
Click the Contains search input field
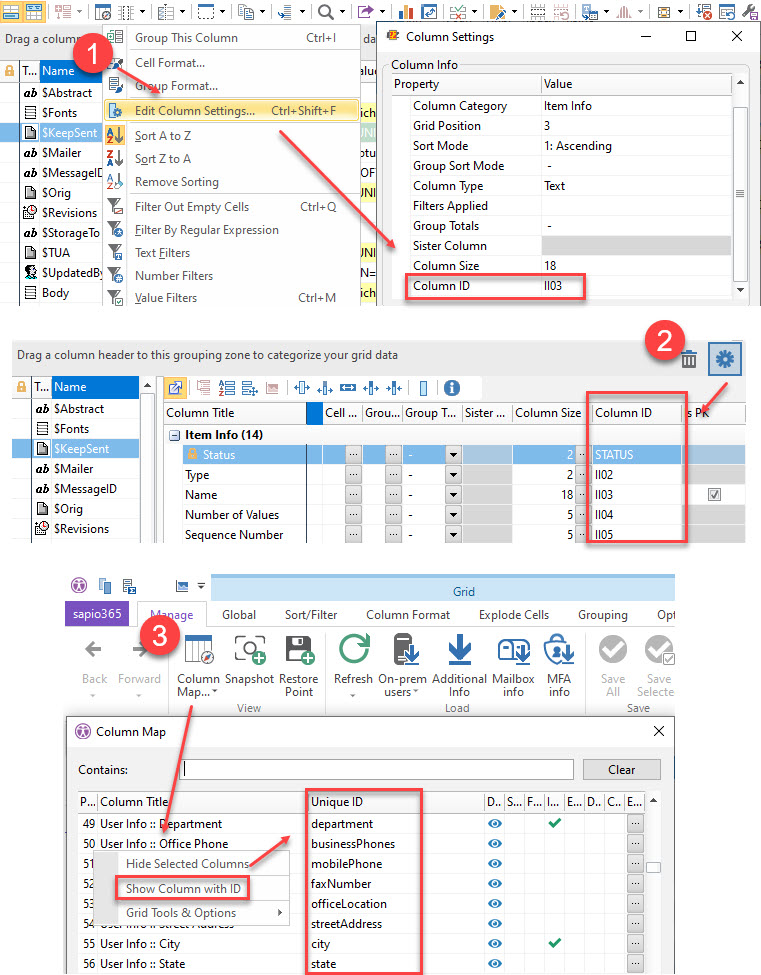(378, 769)
